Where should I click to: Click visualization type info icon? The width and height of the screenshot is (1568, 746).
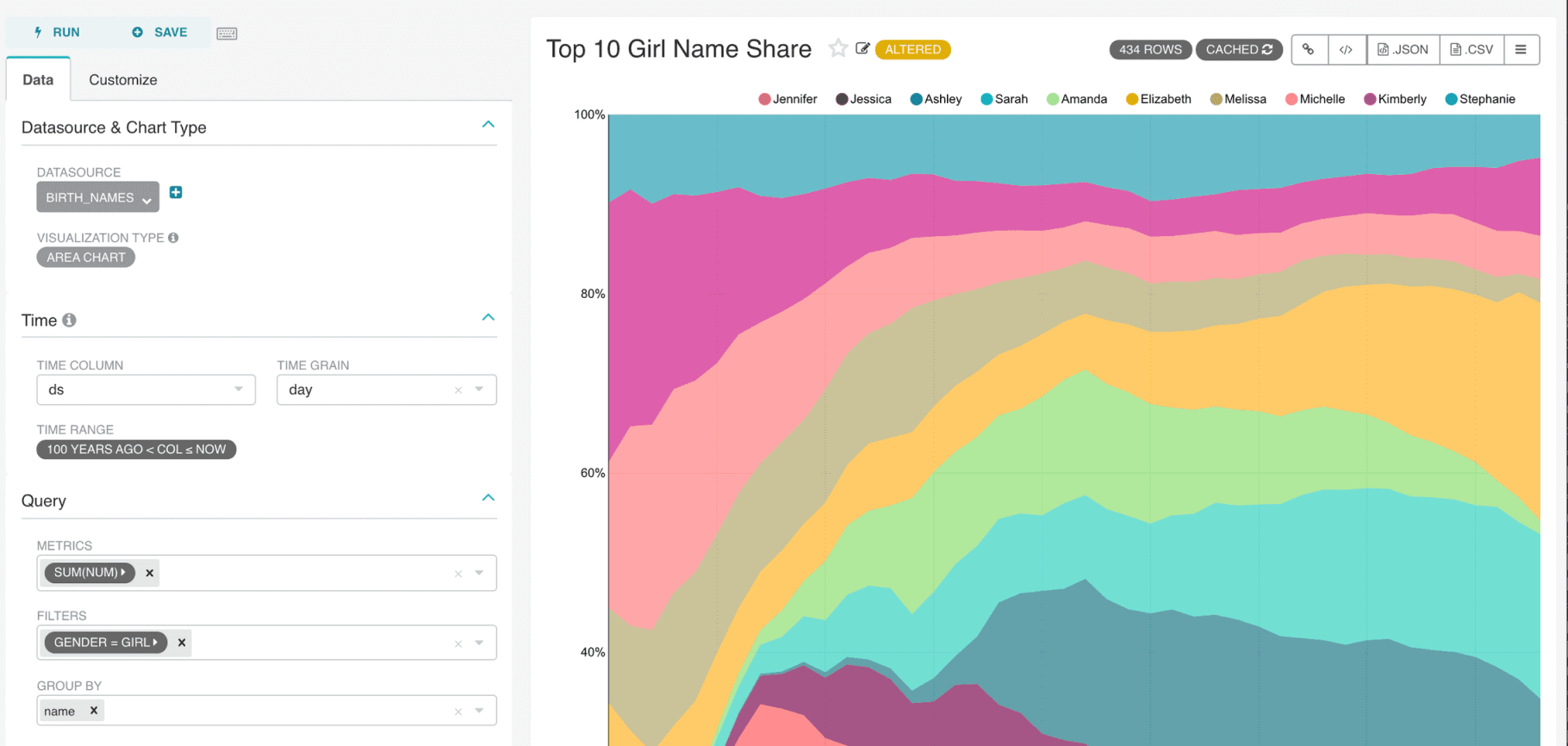[173, 238]
